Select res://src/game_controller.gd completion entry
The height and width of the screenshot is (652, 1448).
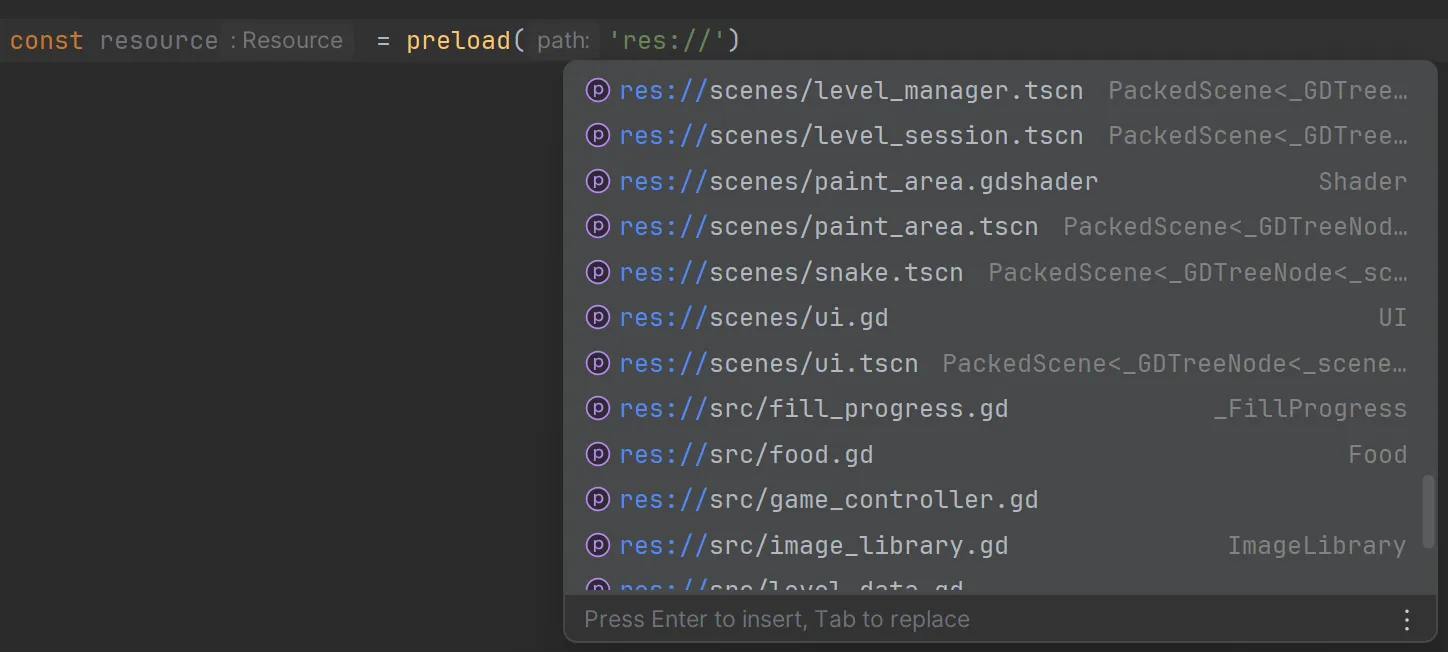[995, 499]
